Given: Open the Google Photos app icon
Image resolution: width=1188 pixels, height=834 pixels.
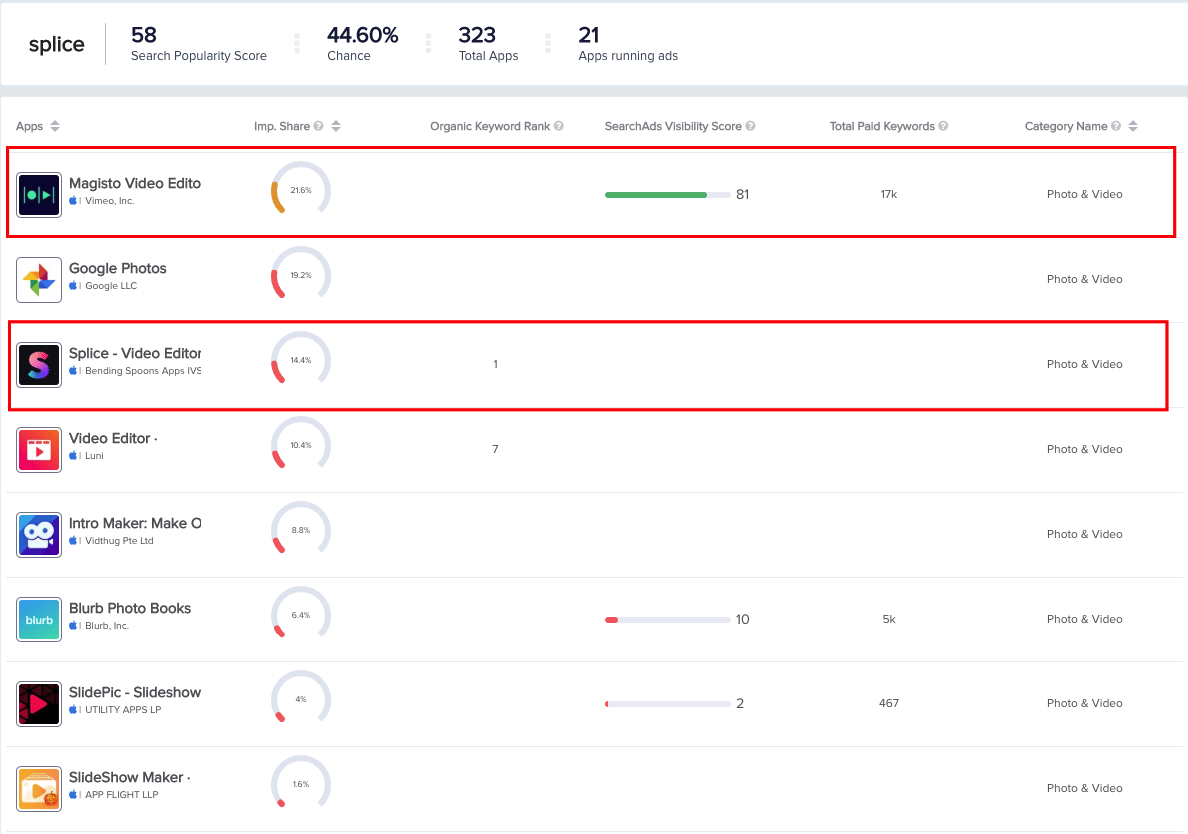Looking at the screenshot, I should click(x=39, y=280).
